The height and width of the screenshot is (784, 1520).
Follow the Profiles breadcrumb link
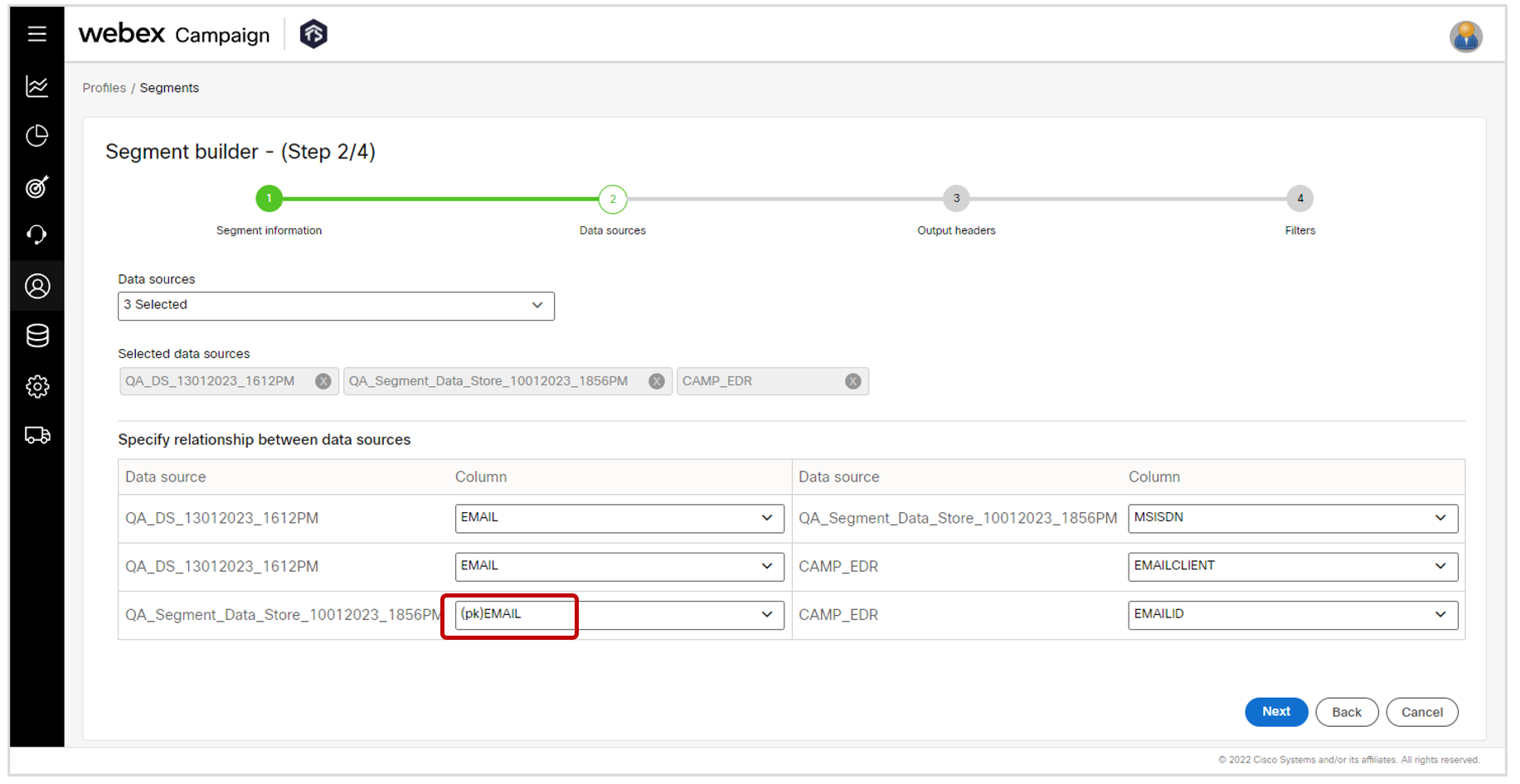tap(104, 88)
